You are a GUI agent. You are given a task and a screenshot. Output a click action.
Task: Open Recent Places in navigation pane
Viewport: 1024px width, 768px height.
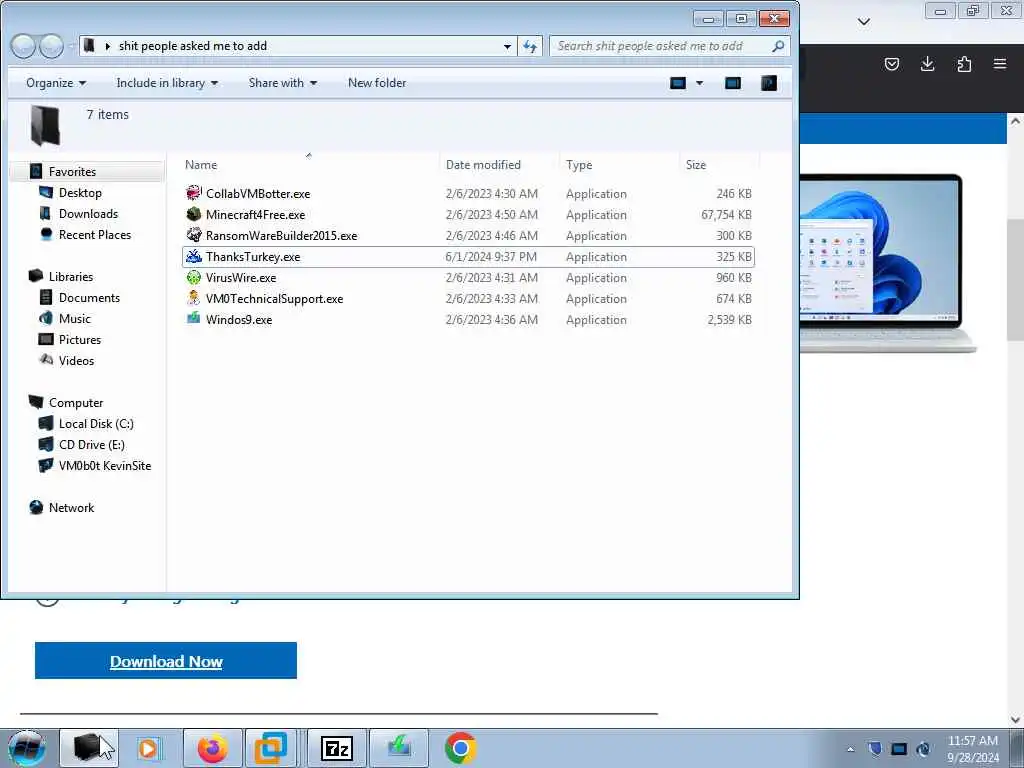[95, 234]
